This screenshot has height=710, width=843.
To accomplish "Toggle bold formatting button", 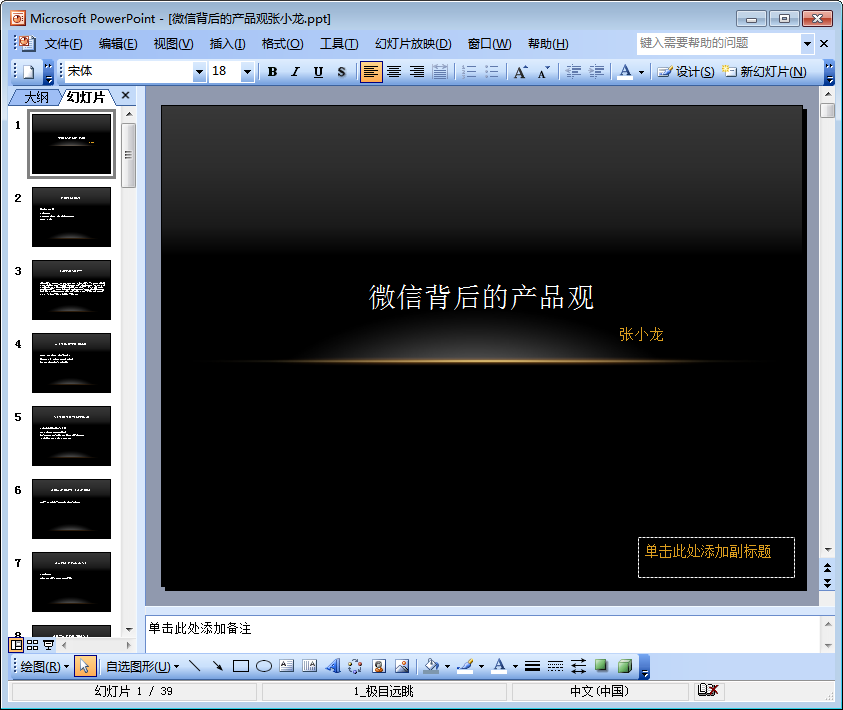I will click(x=273, y=71).
